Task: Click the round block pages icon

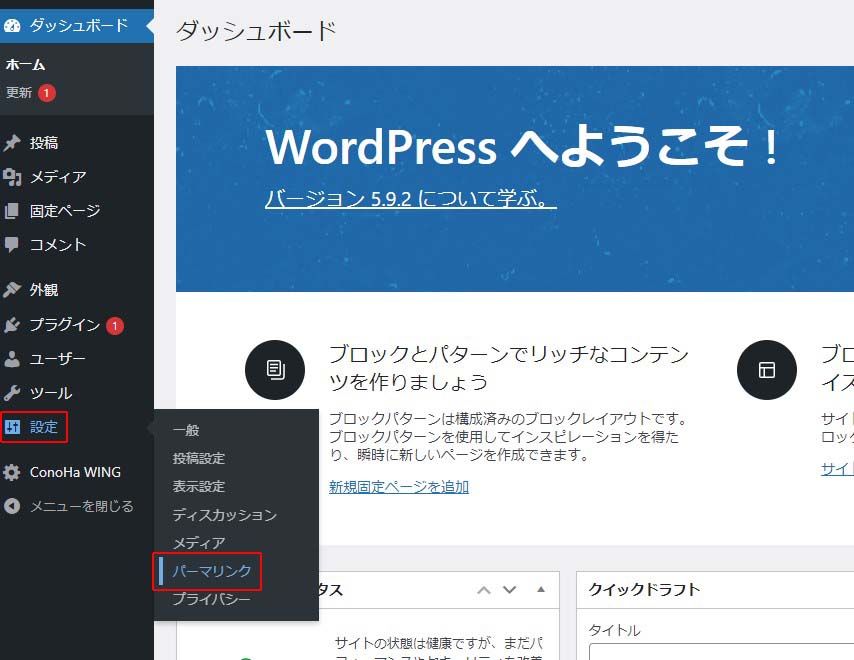Action: [x=275, y=370]
